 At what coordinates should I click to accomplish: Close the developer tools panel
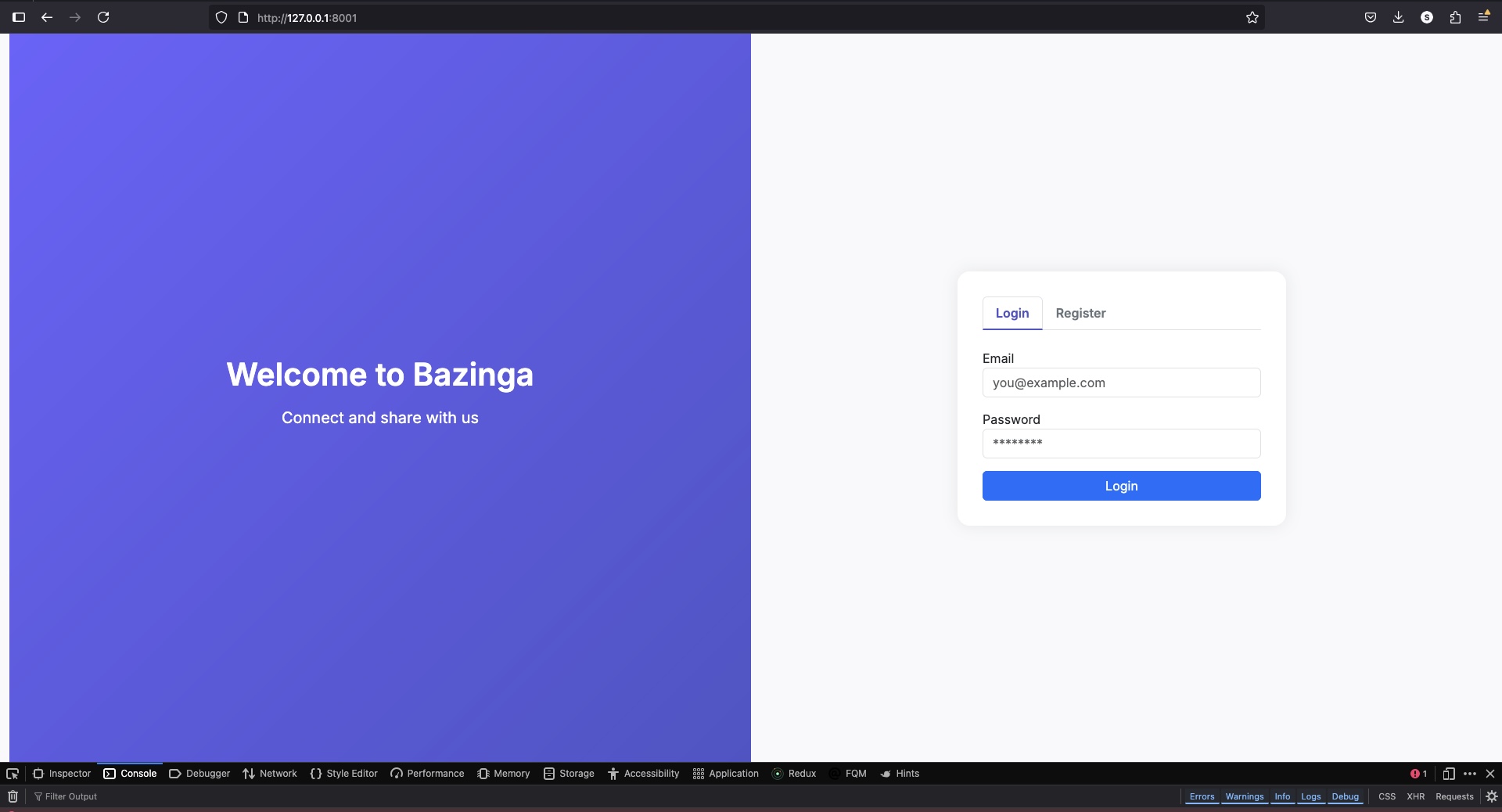1490,774
